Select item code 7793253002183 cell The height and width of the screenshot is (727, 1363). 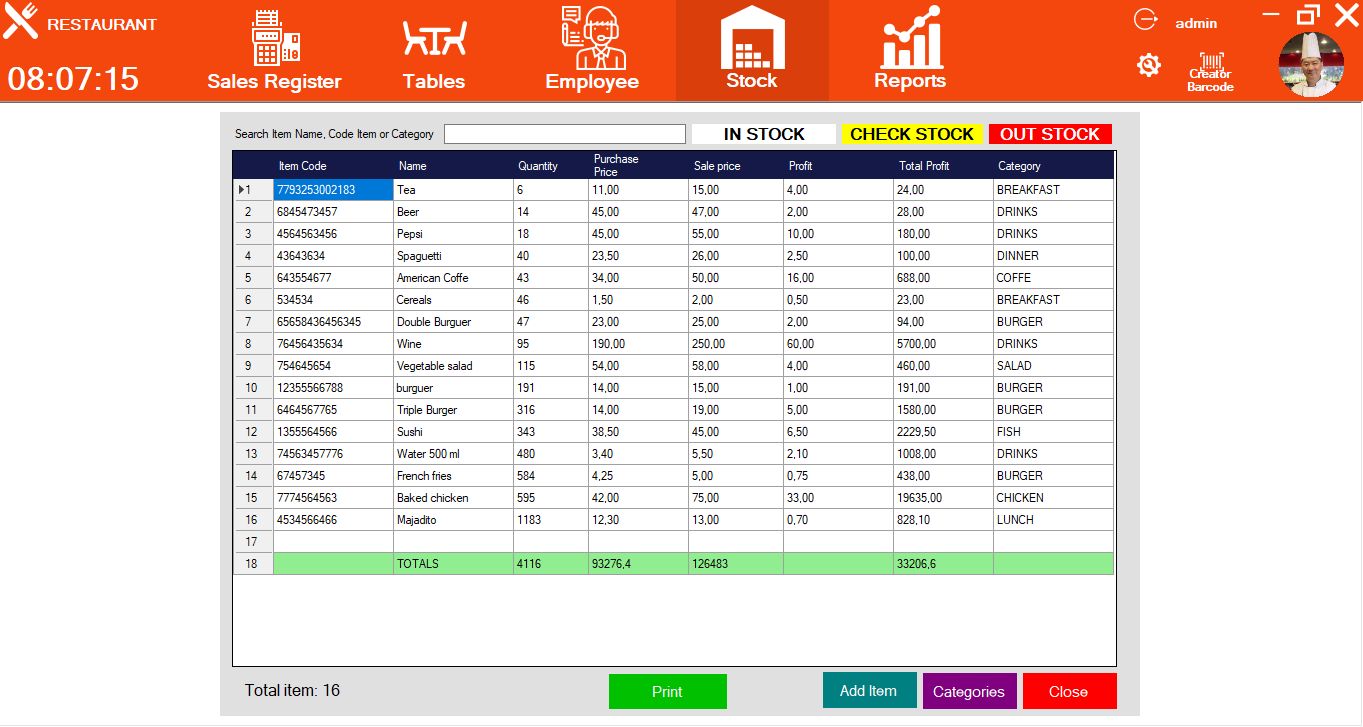(334, 190)
